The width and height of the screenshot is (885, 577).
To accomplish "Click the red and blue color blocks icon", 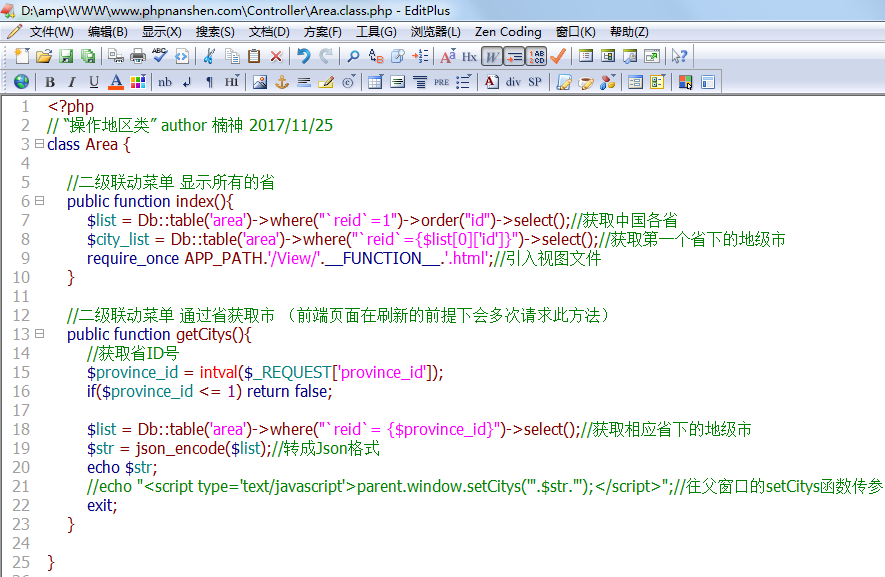I will [x=685, y=82].
